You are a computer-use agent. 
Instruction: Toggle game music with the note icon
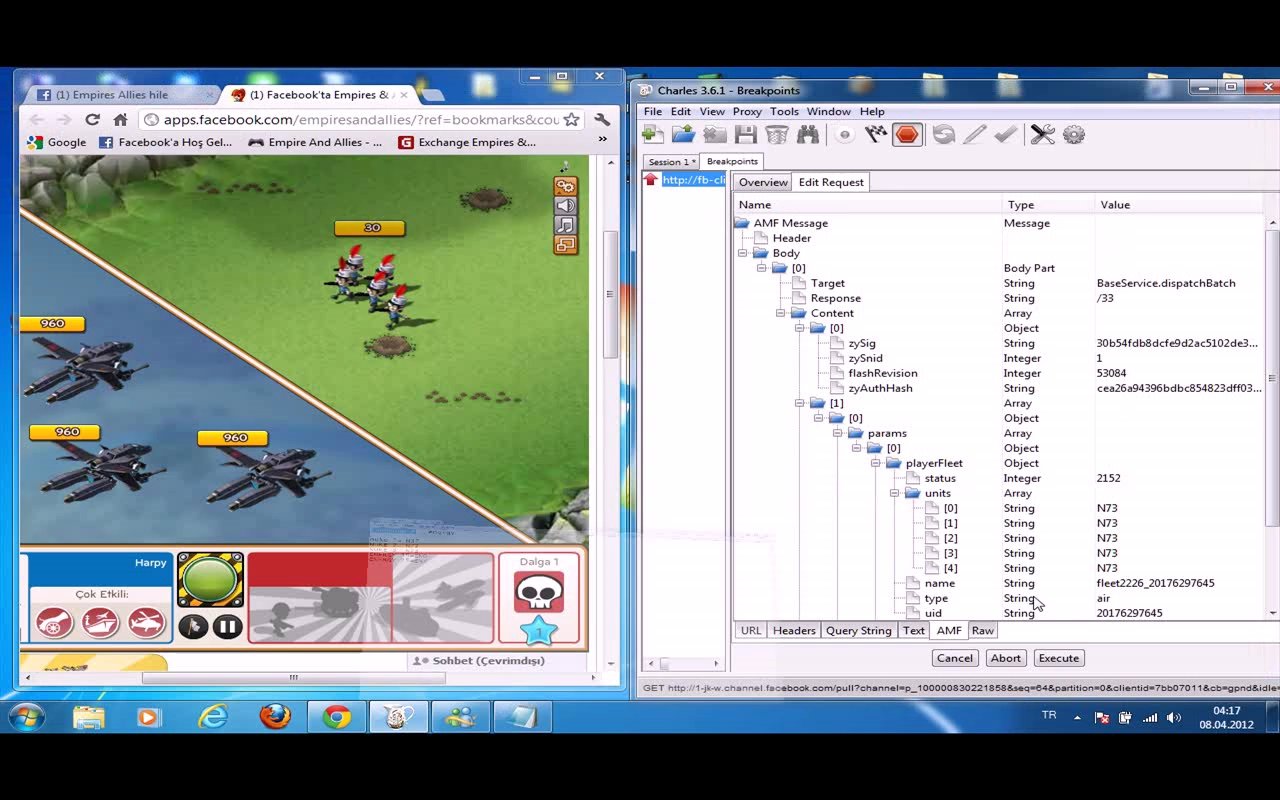pyautogui.click(x=566, y=226)
